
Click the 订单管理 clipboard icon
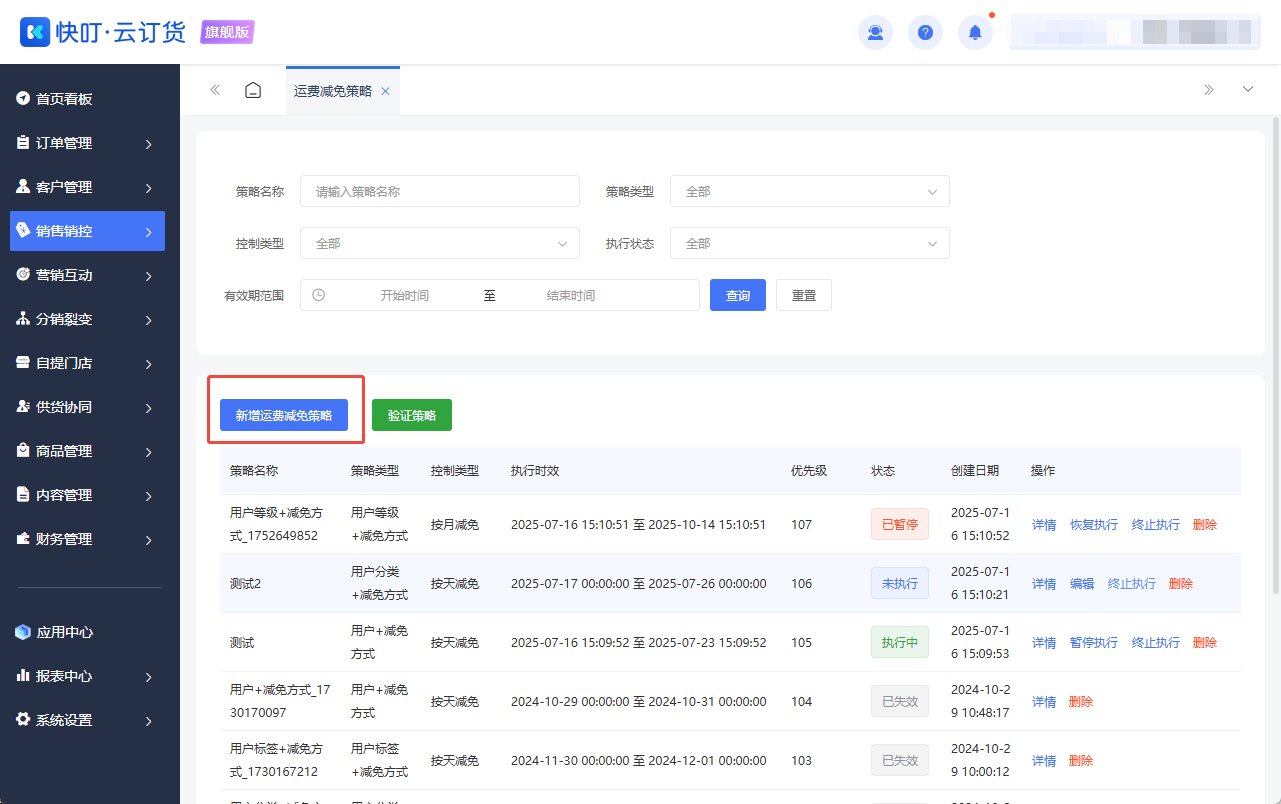pos(23,142)
